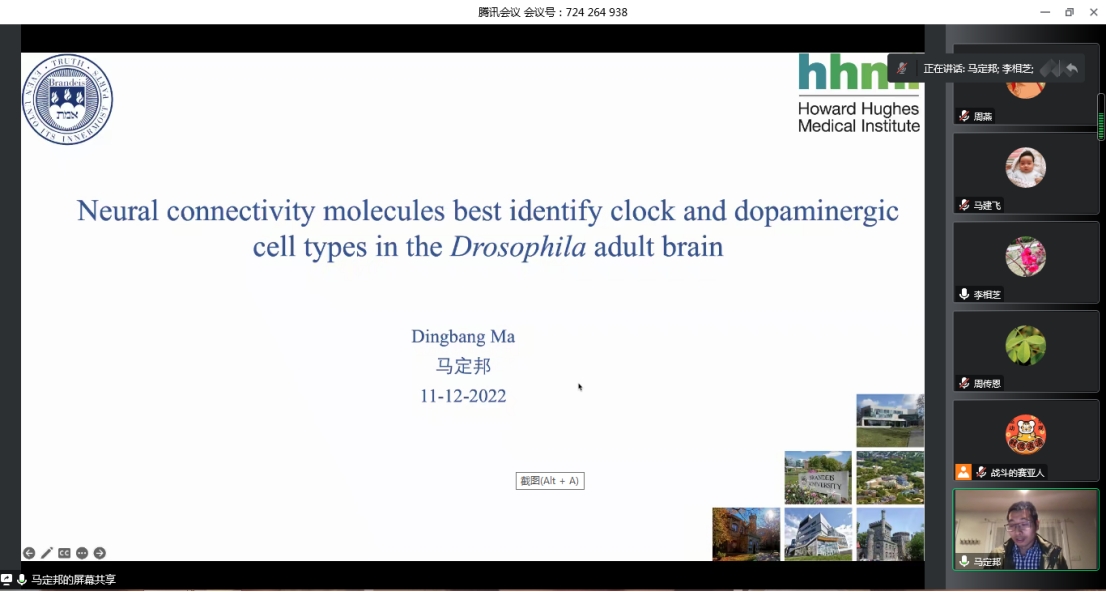Minimize the Tencent Meeting window
Viewport: 1107px width, 592px height.
click(1046, 12)
